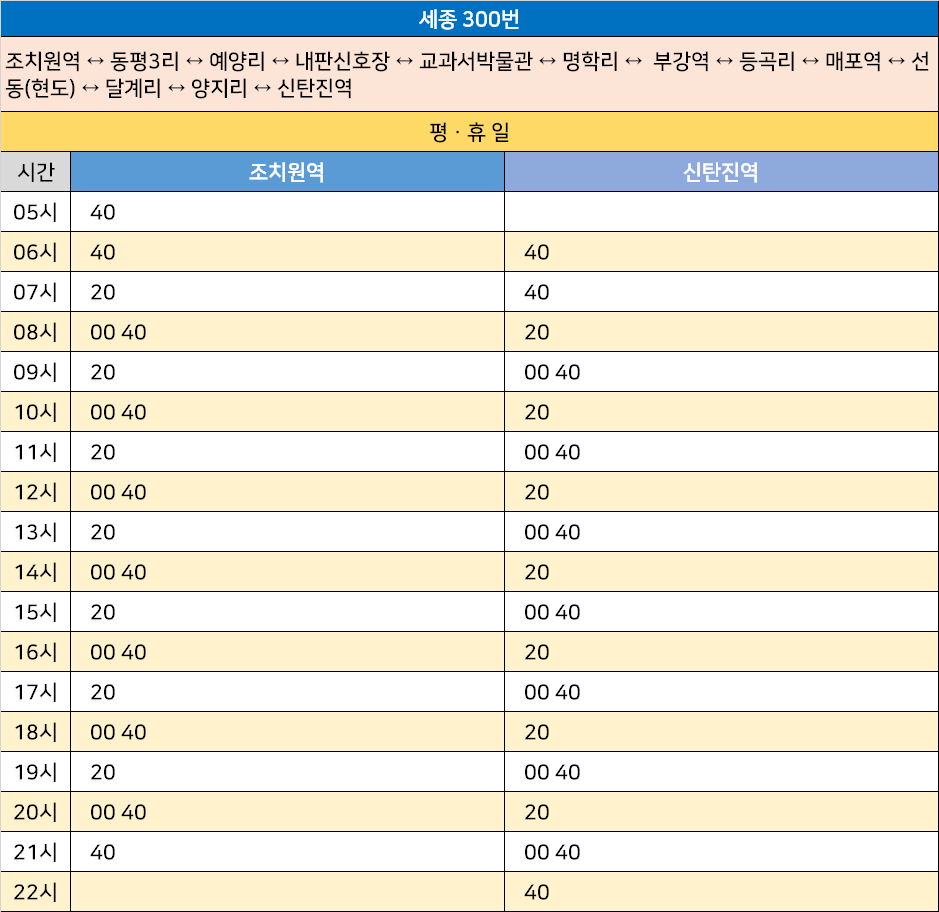Click the 19시 row label

35,772
